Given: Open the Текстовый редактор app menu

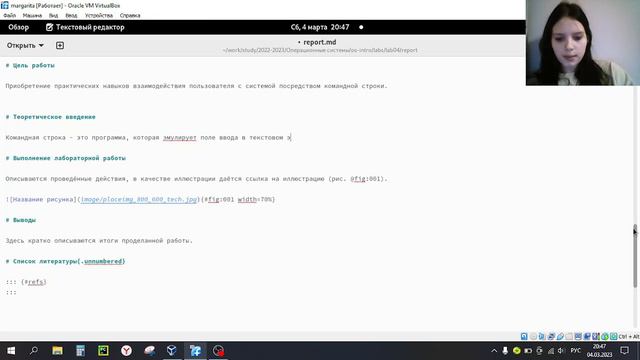Looking at the screenshot, I should coord(85,27).
